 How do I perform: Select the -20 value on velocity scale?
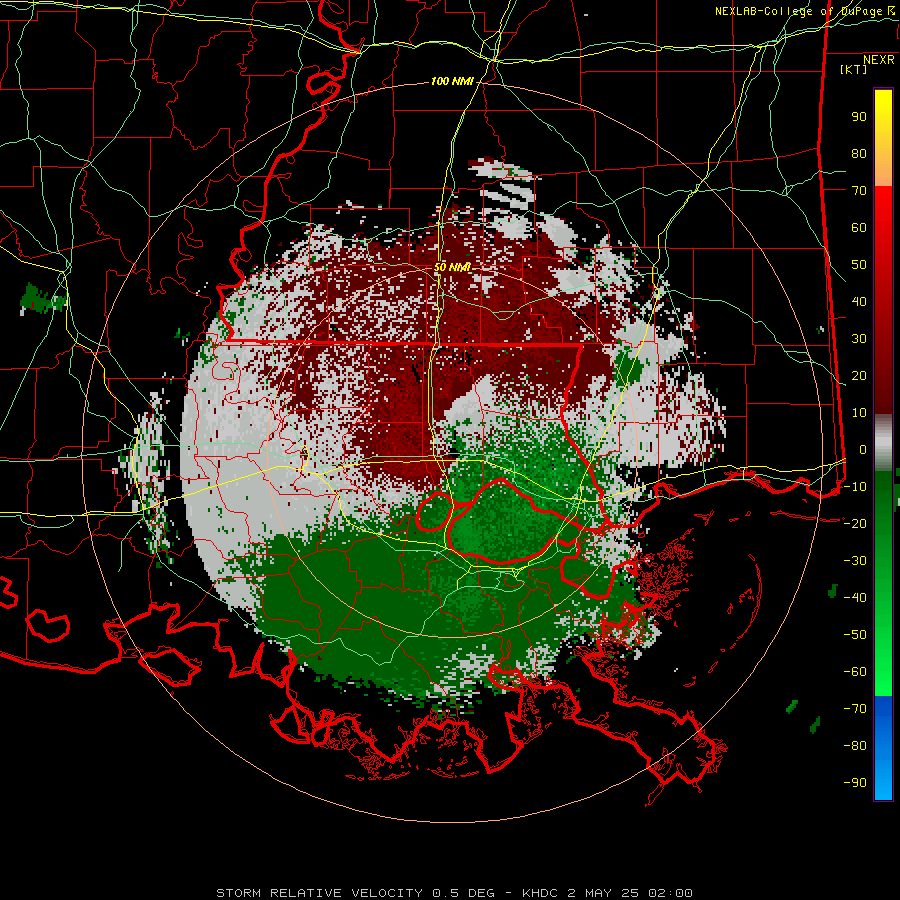pyautogui.click(x=855, y=524)
